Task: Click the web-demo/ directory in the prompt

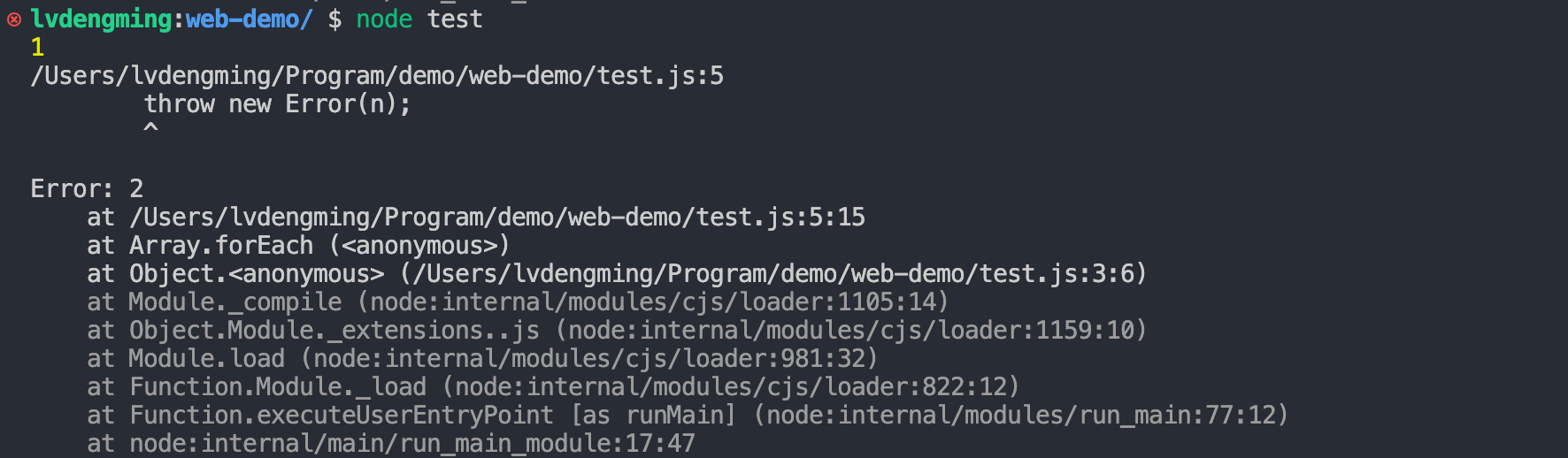Action: [x=249, y=19]
